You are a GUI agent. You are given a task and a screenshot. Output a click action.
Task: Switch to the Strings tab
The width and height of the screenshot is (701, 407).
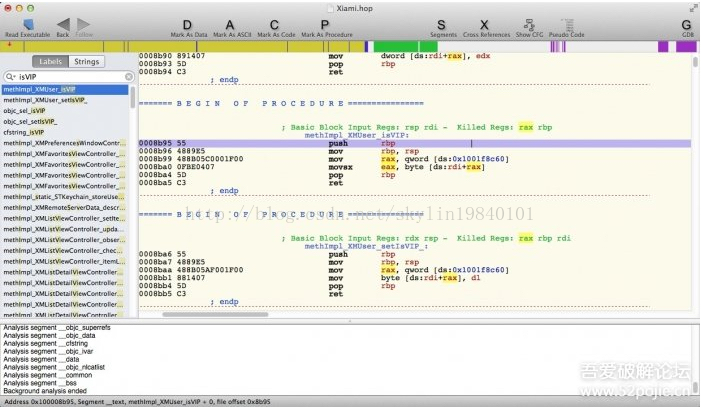[86, 62]
